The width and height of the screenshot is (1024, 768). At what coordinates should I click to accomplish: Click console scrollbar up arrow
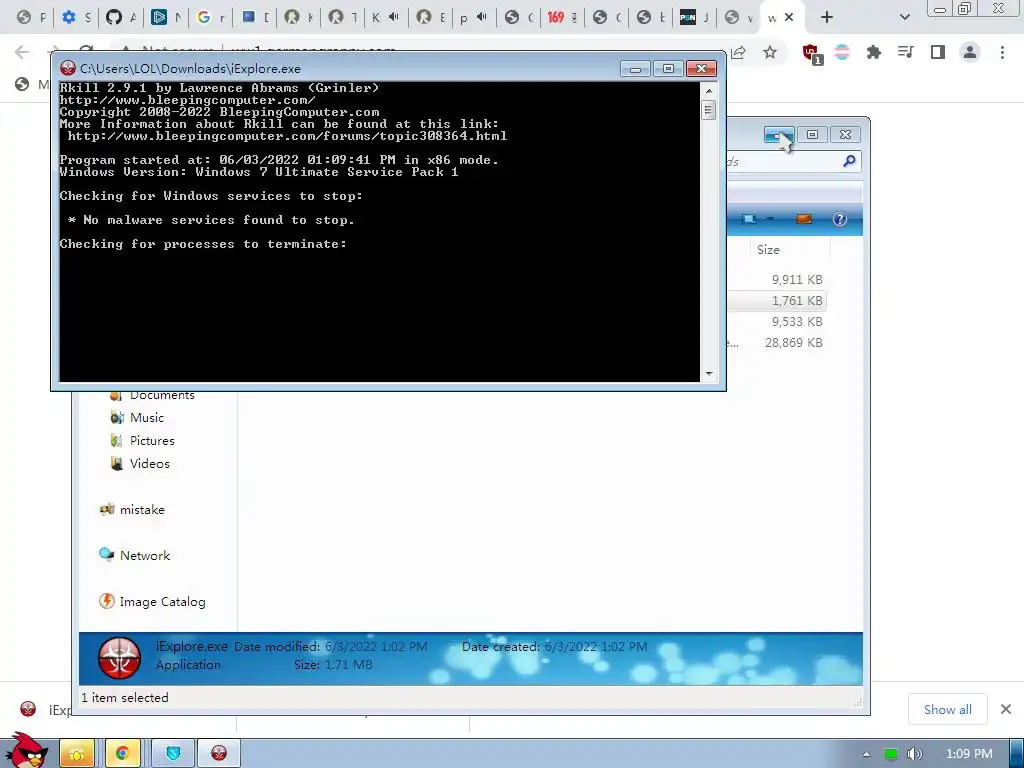coord(709,91)
